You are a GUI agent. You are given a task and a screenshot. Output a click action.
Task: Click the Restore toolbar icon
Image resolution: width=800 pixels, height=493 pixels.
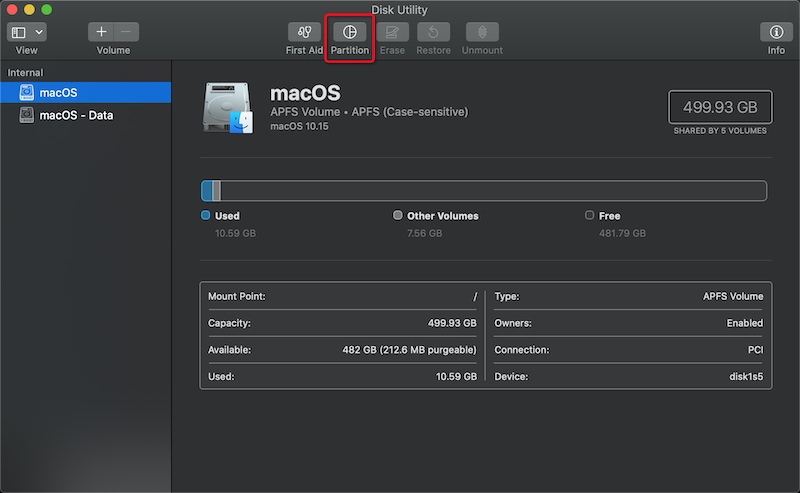433,32
